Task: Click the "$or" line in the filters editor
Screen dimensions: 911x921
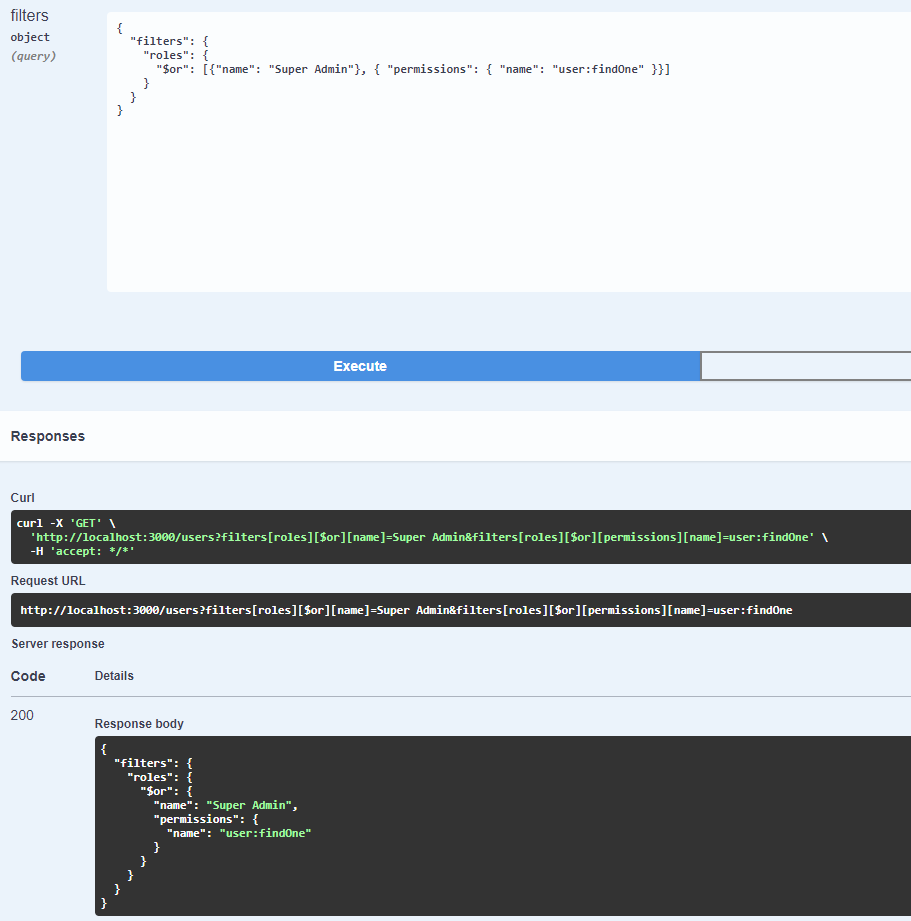Action: tap(412, 69)
